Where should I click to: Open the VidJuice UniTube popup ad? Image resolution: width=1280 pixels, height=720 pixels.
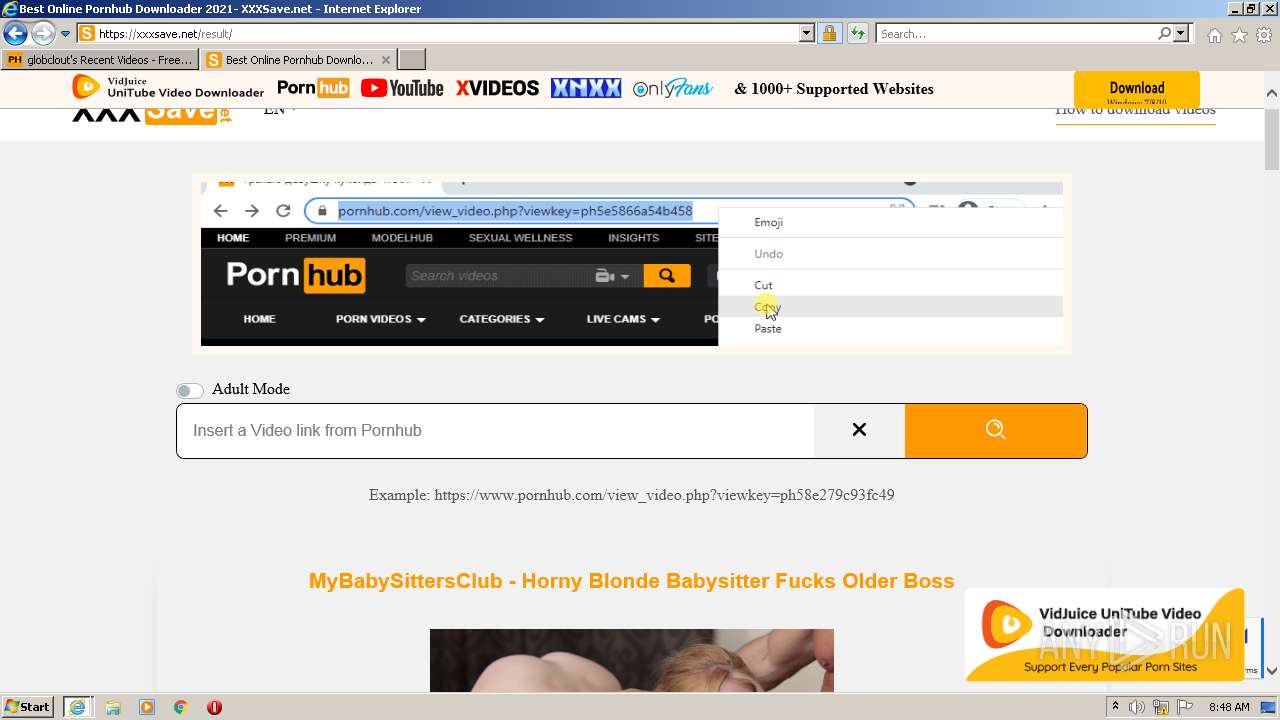tap(1104, 636)
